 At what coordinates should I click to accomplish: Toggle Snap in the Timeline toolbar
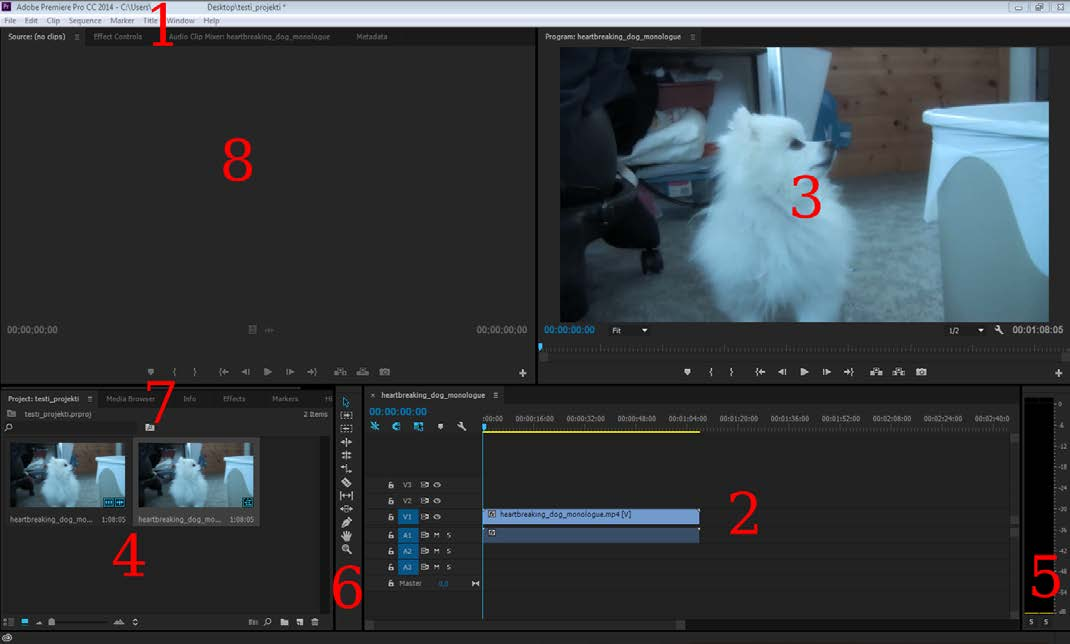tap(396, 426)
